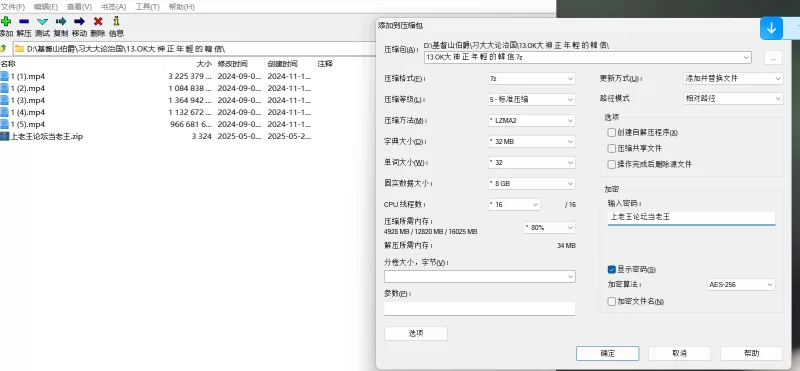Click the 帮助 button in dialog
The height and width of the screenshot is (371, 800).
pos(752,353)
